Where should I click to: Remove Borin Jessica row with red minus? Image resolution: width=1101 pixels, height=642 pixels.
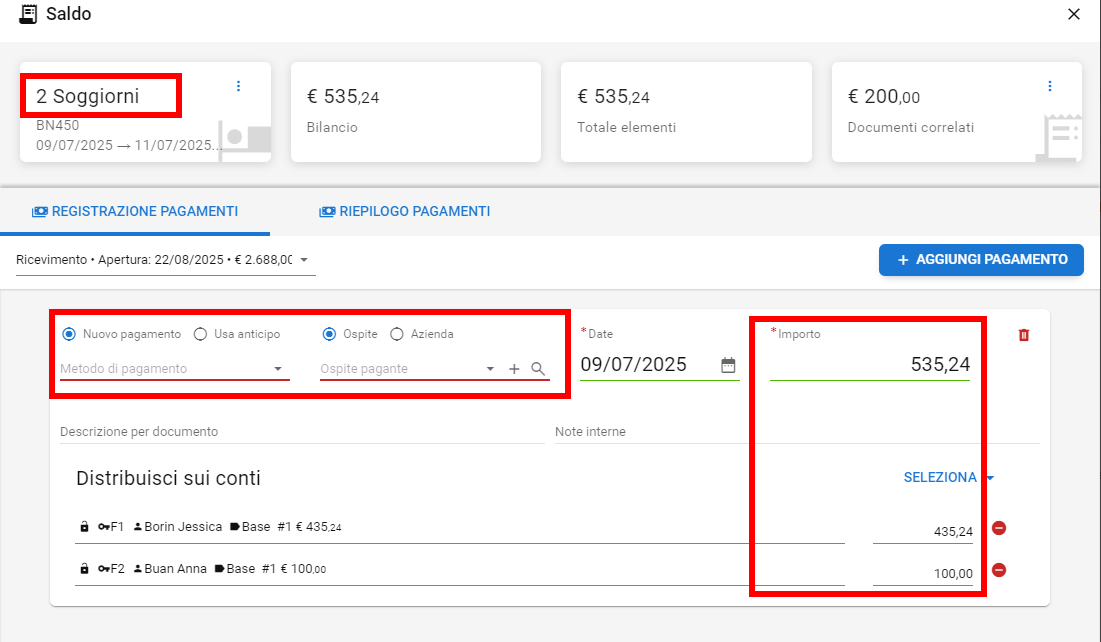[x=998, y=528]
